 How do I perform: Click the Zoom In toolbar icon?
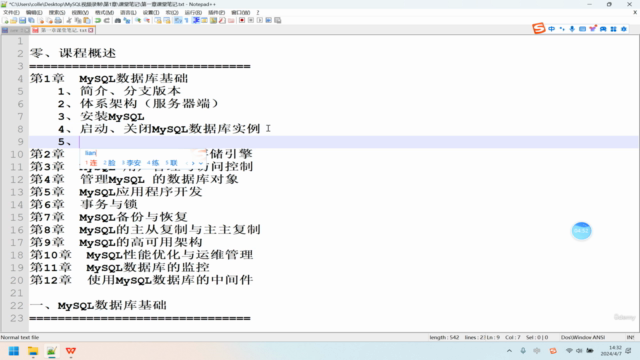click(x=138, y=20)
